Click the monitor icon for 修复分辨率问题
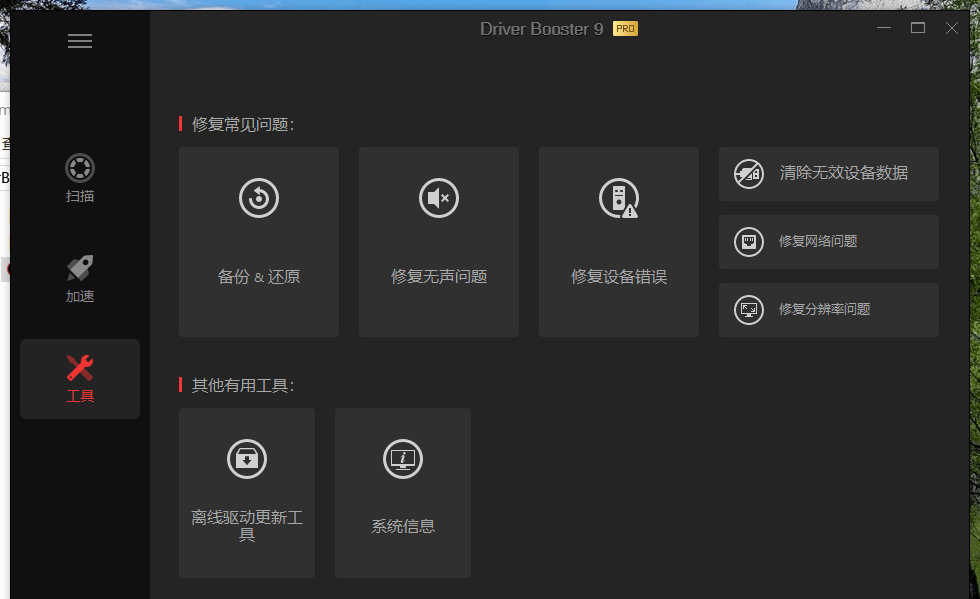Viewport: 980px width, 599px height. pyautogui.click(x=749, y=310)
